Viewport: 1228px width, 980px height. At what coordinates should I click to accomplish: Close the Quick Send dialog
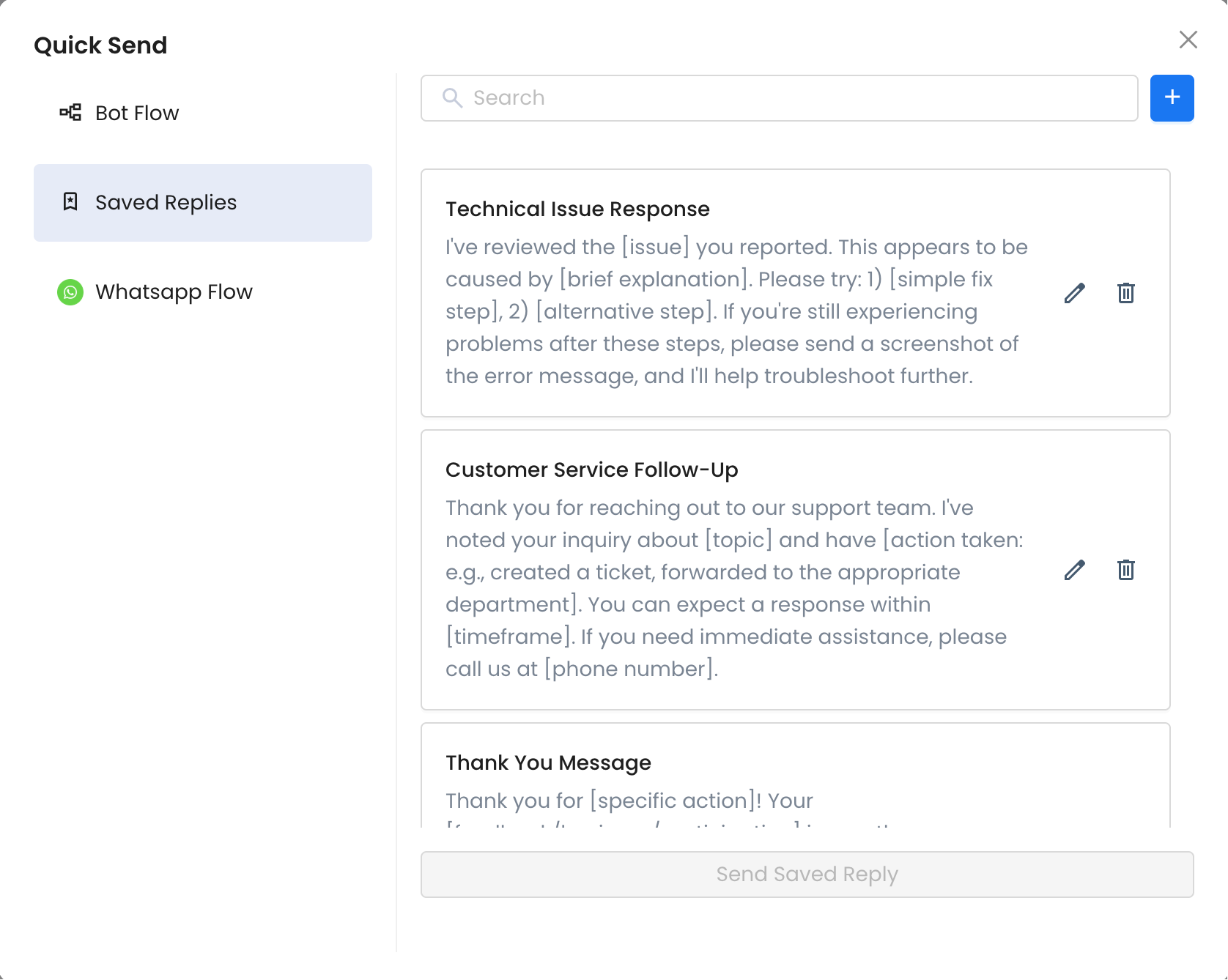[1188, 40]
